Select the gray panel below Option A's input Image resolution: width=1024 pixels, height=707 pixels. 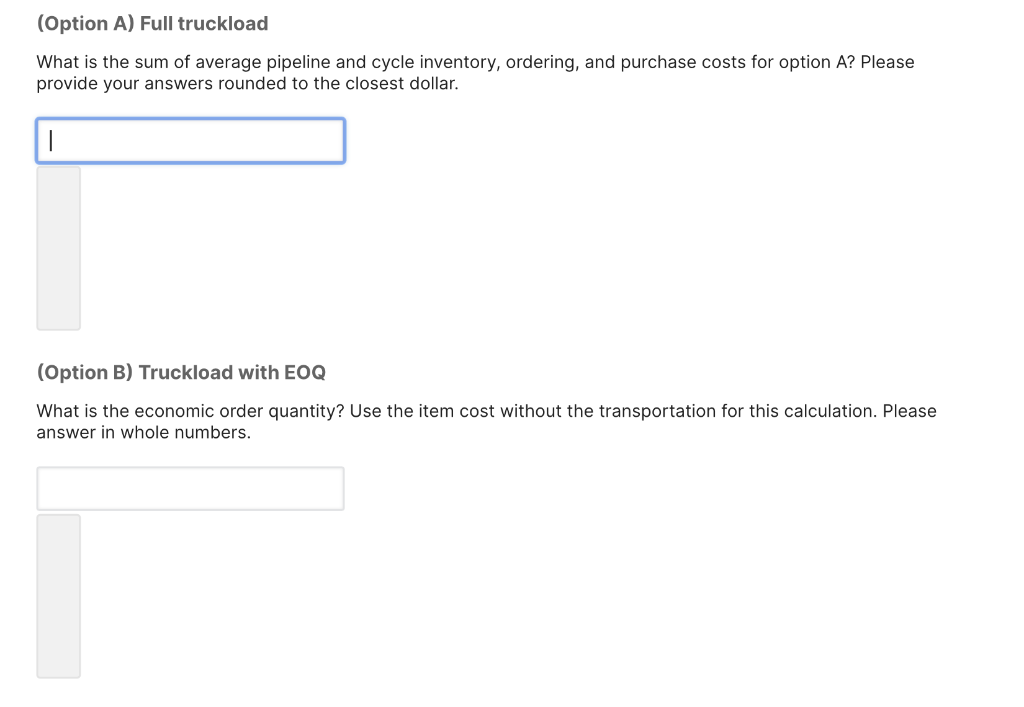pos(58,248)
